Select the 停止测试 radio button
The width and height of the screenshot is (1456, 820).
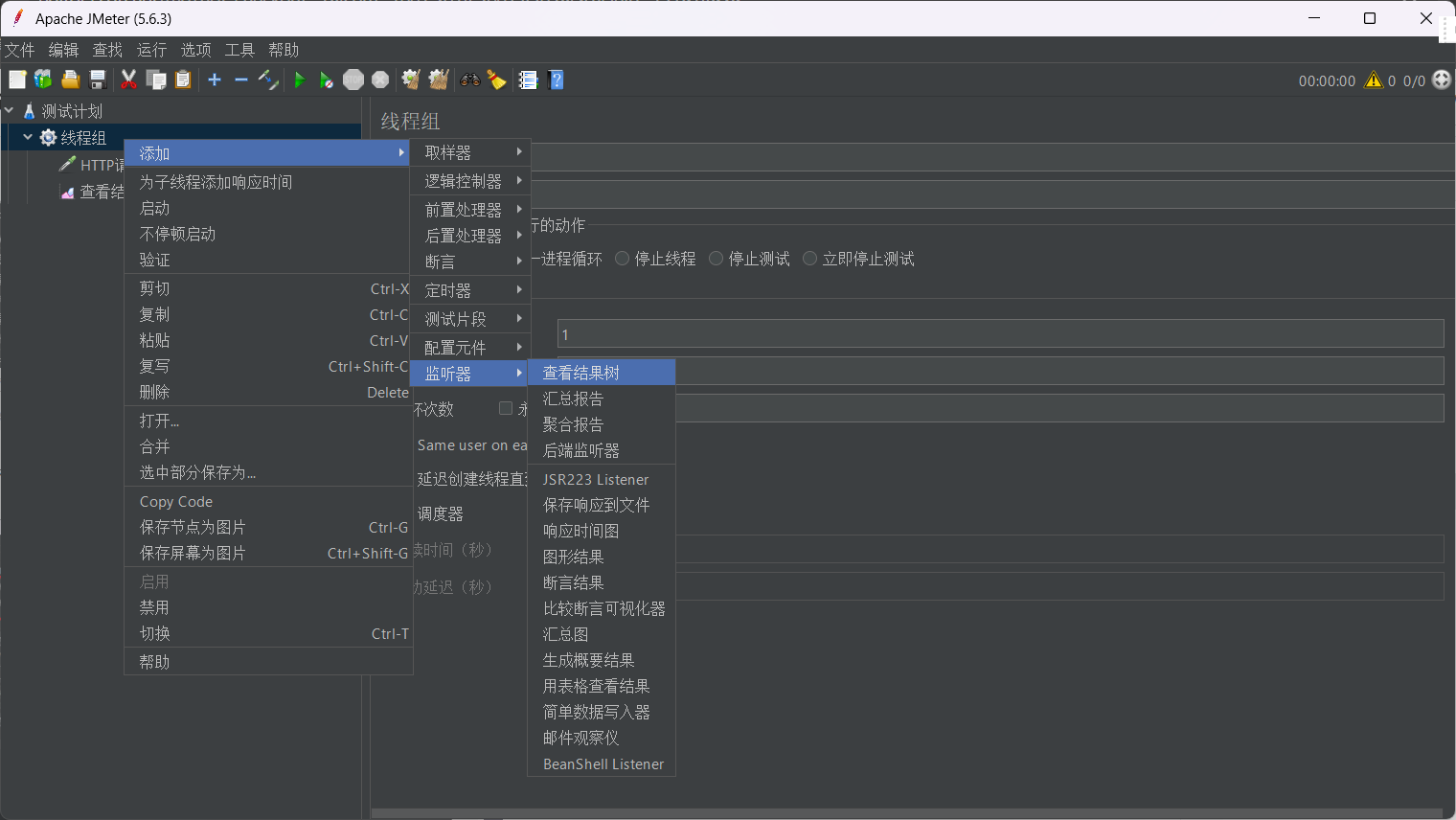pyautogui.click(x=716, y=259)
